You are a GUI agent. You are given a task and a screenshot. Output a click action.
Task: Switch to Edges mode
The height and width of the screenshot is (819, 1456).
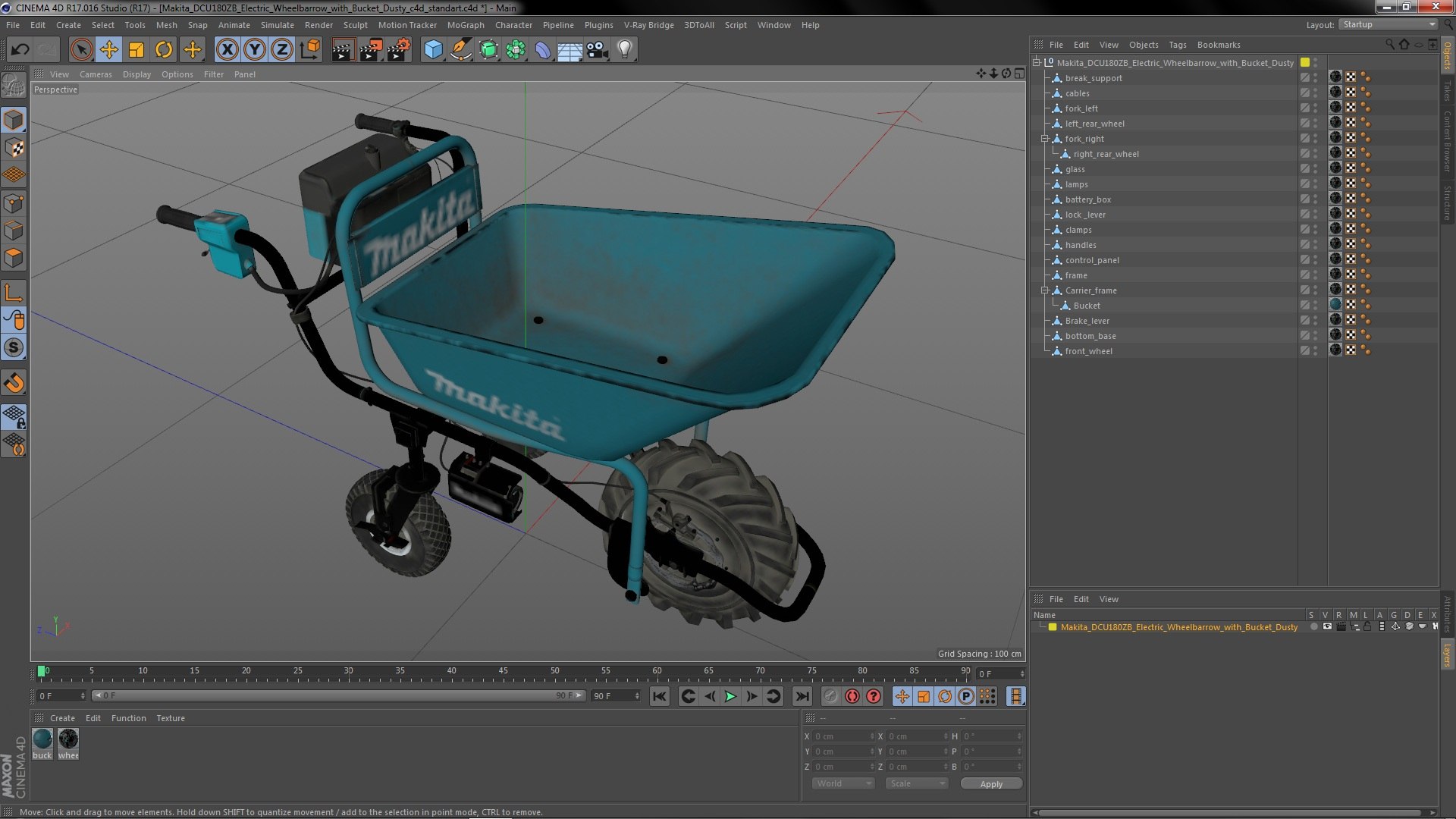[x=14, y=230]
